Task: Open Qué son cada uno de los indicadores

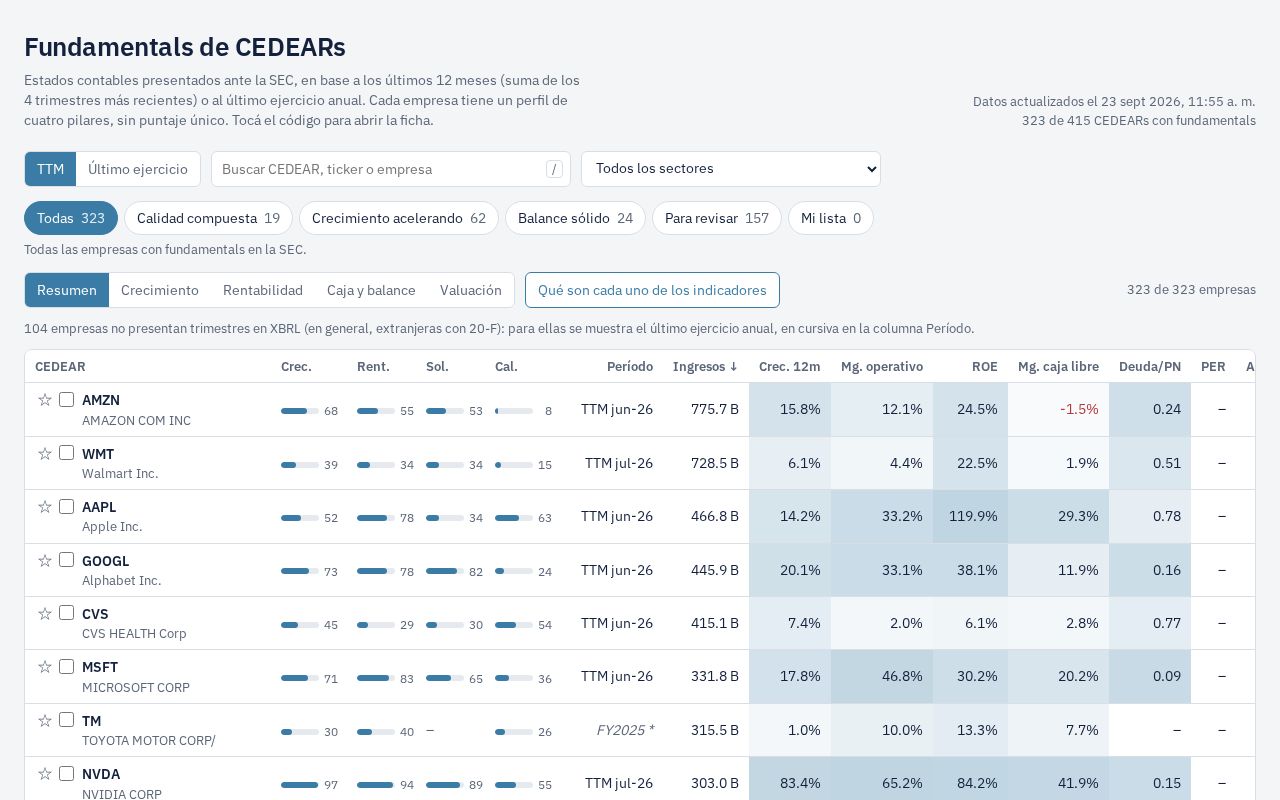Action: [652, 290]
